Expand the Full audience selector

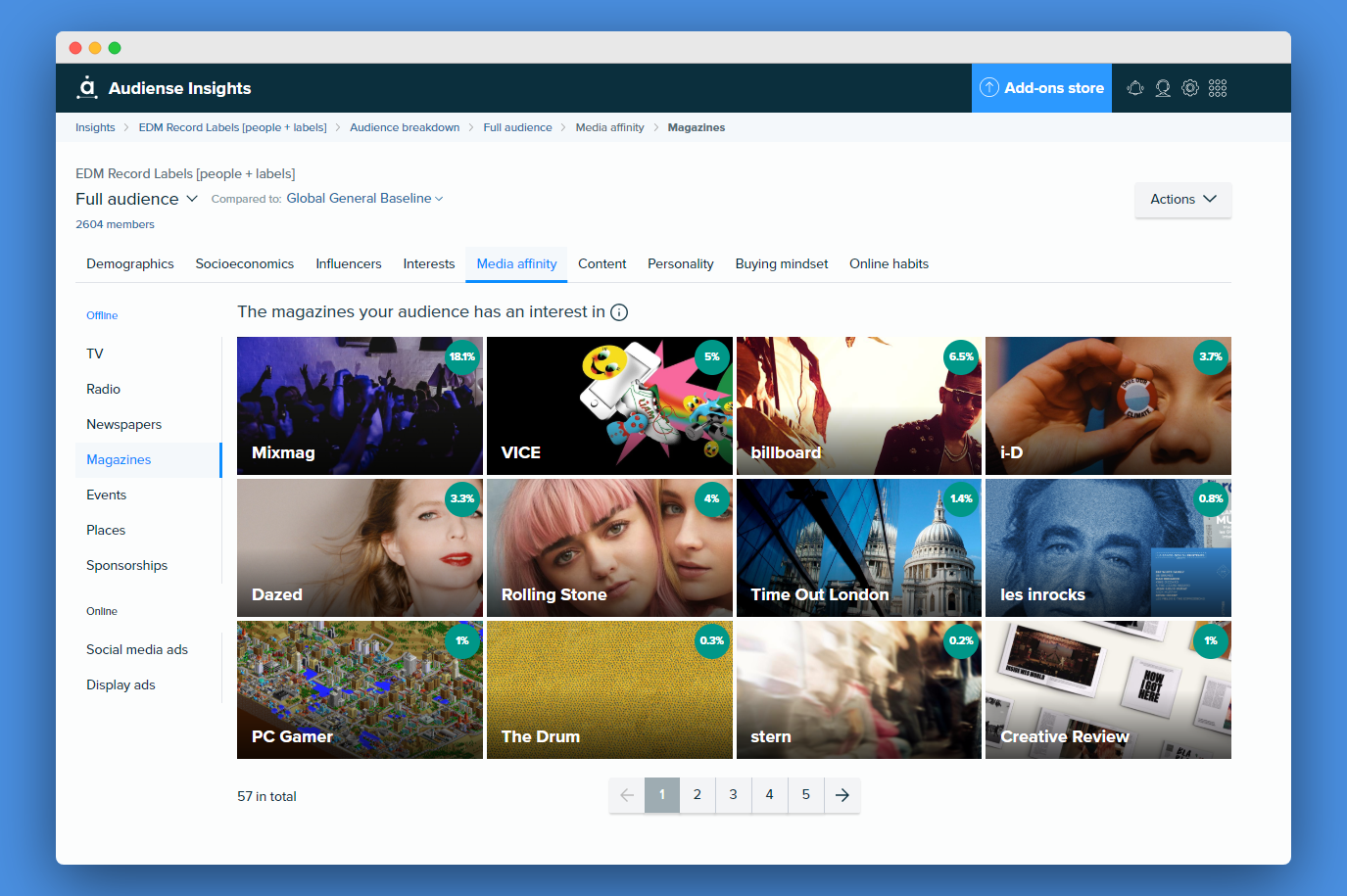(x=137, y=199)
